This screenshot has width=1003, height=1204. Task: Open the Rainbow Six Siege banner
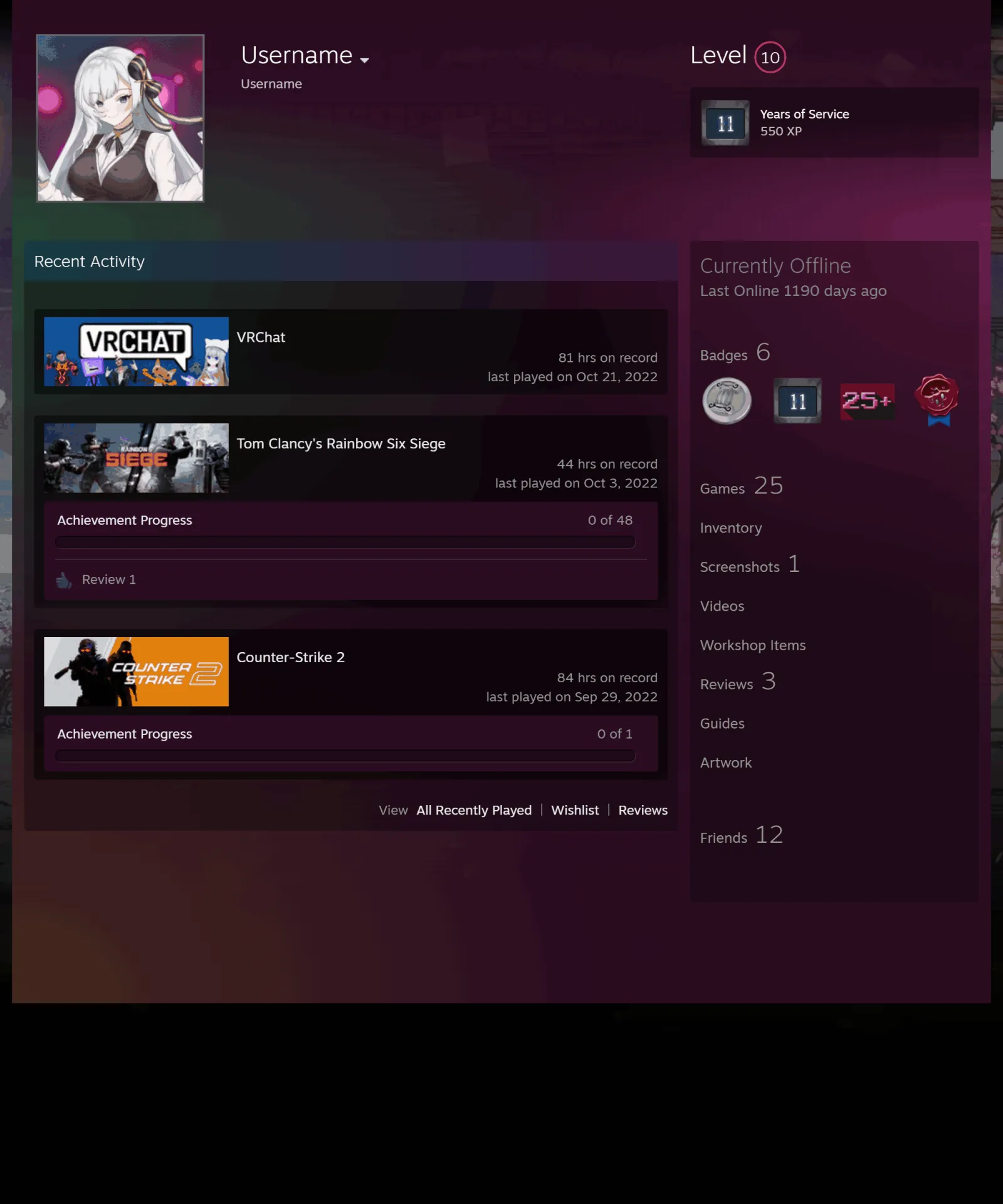click(137, 458)
